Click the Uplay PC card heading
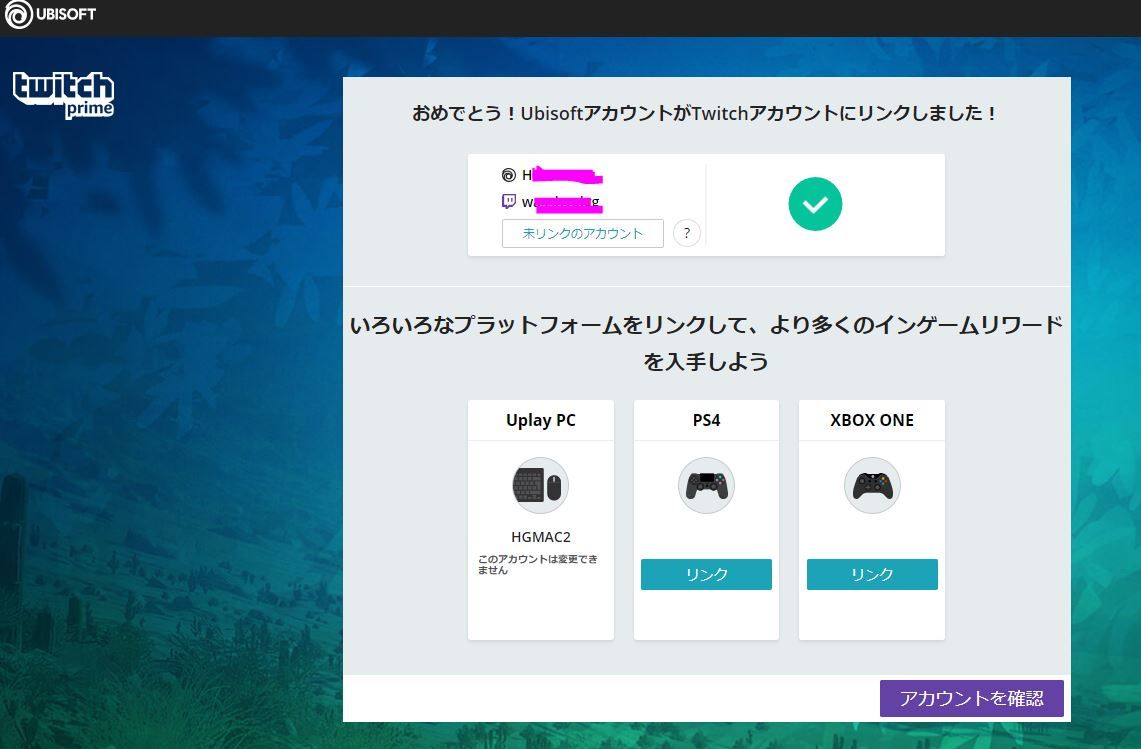 point(541,420)
